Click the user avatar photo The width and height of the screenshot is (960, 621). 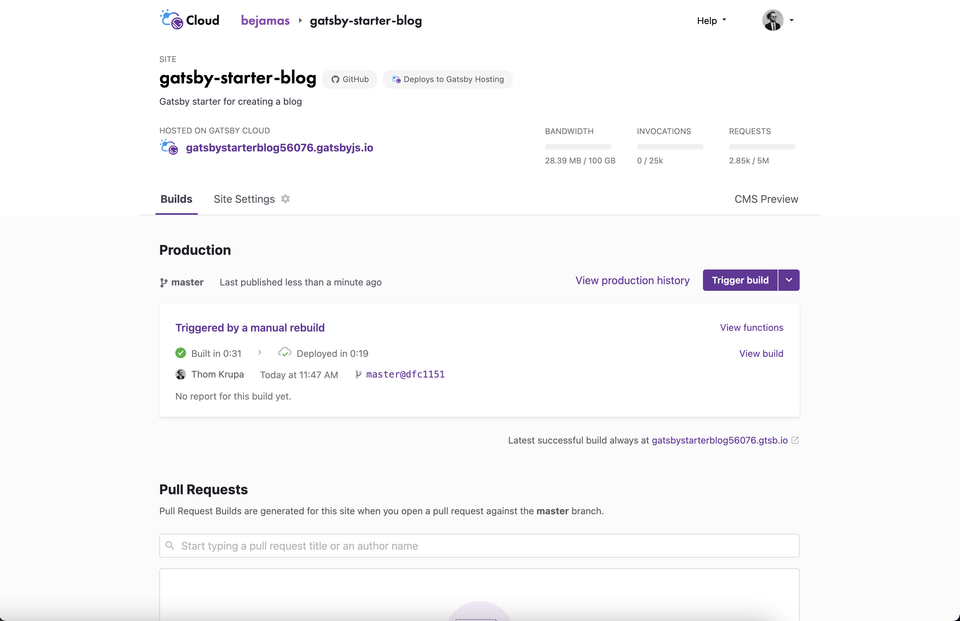click(x=773, y=20)
